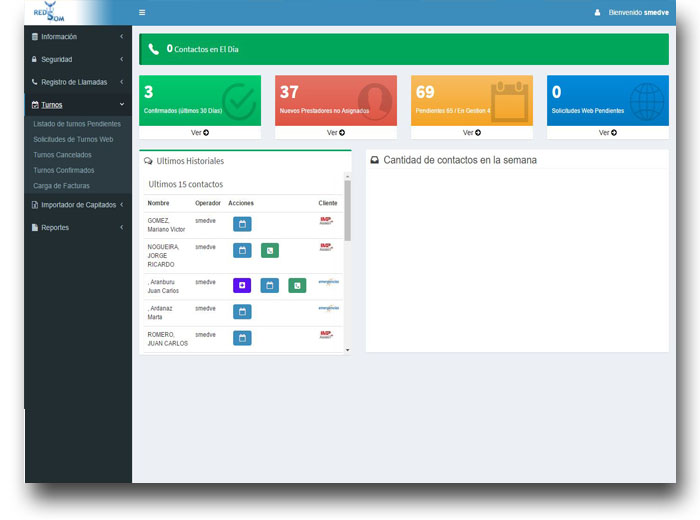Toggle the hamburger sidebar menu icon
Screen dimensions: 700x520
[142, 13]
